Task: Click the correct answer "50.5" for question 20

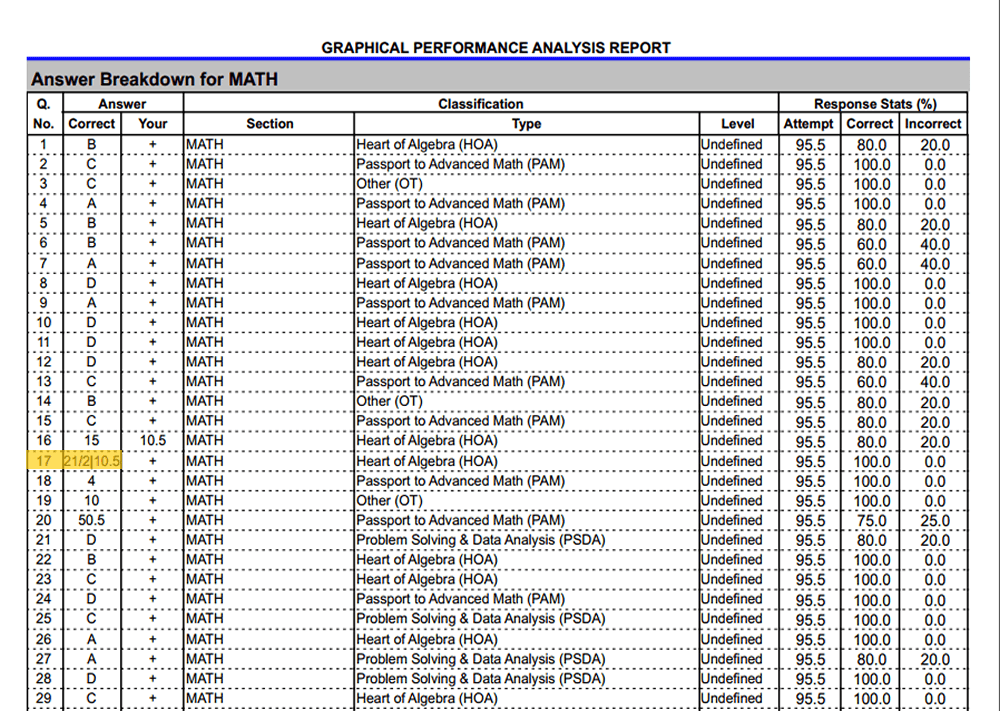Action: click(91, 520)
